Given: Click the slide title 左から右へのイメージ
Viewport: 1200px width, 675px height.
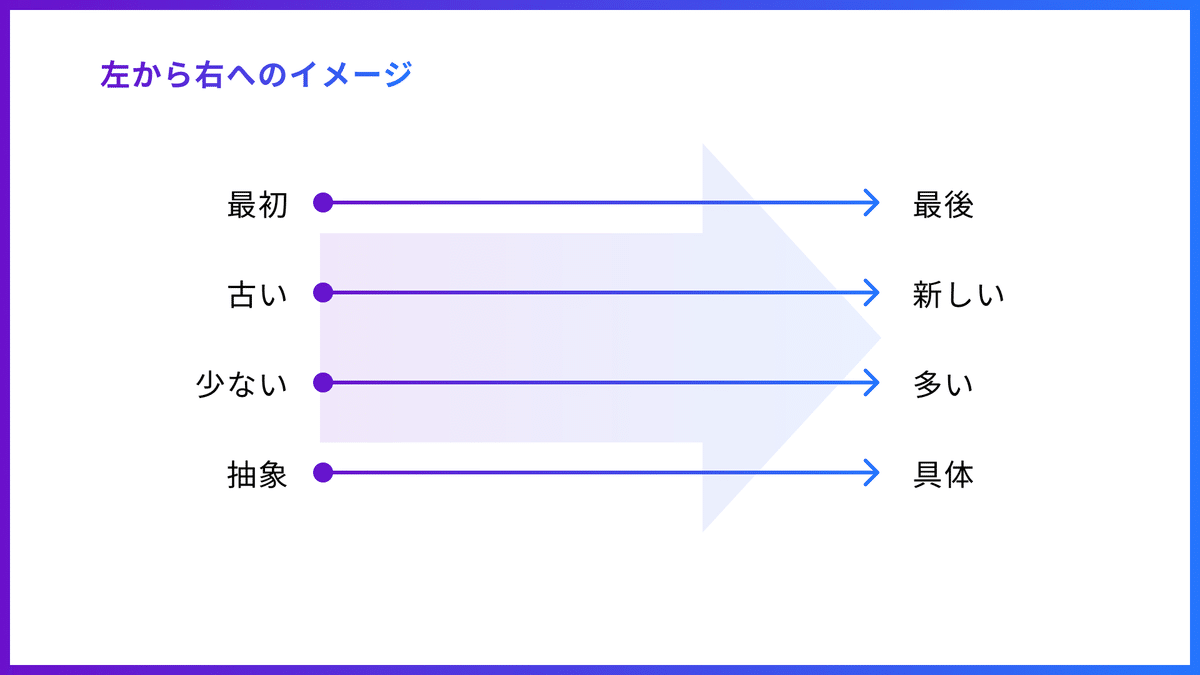Looking at the screenshot, I should pyautogui.click(x=256, y=75).
